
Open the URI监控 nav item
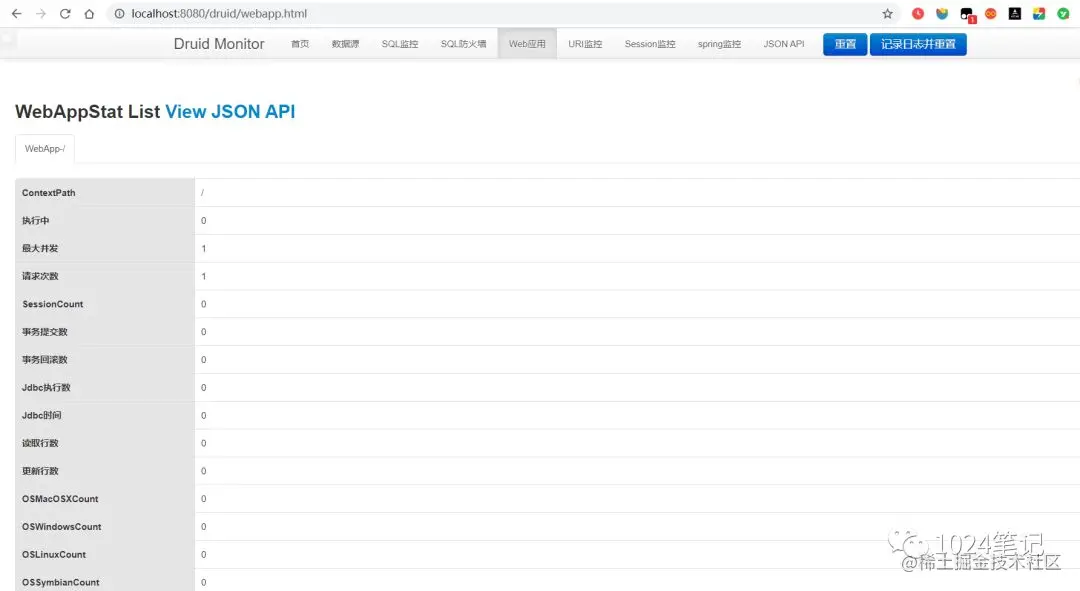coord(585,44)
